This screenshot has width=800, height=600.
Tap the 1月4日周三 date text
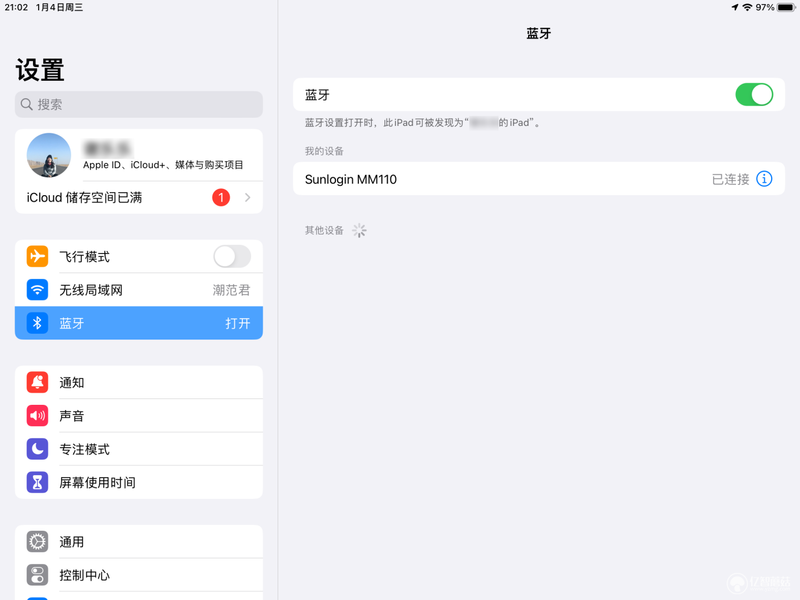[59, 7]
